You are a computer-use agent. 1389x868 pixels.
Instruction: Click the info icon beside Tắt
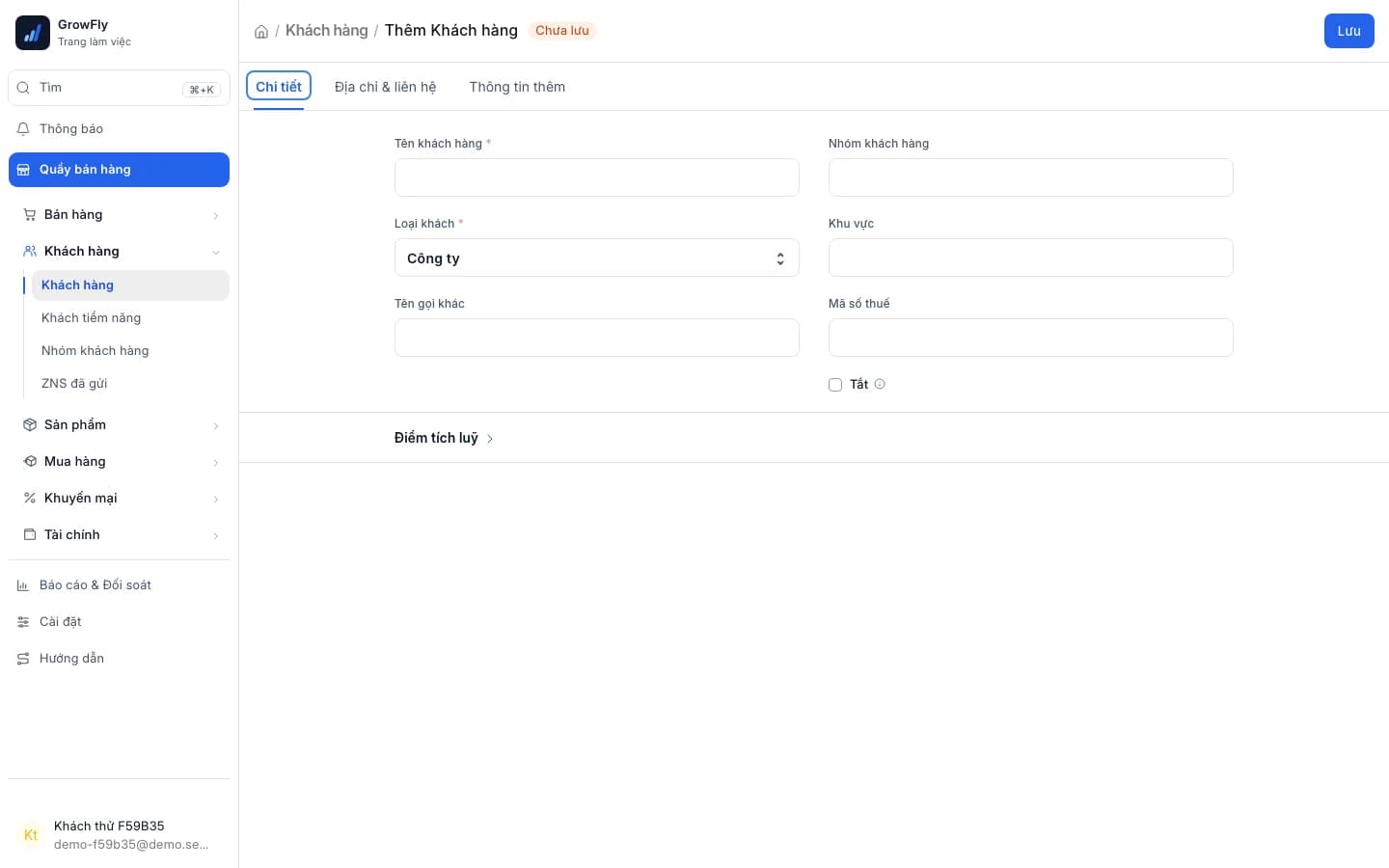pos(880,384)
